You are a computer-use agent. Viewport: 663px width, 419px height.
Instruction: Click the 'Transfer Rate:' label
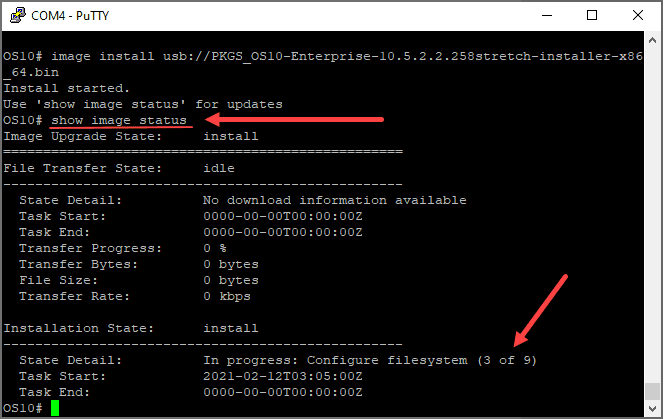click(x=74, y=296)
